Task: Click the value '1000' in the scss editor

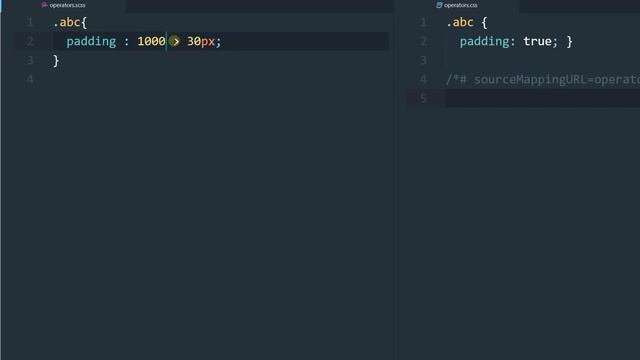Action: point(151,41)
